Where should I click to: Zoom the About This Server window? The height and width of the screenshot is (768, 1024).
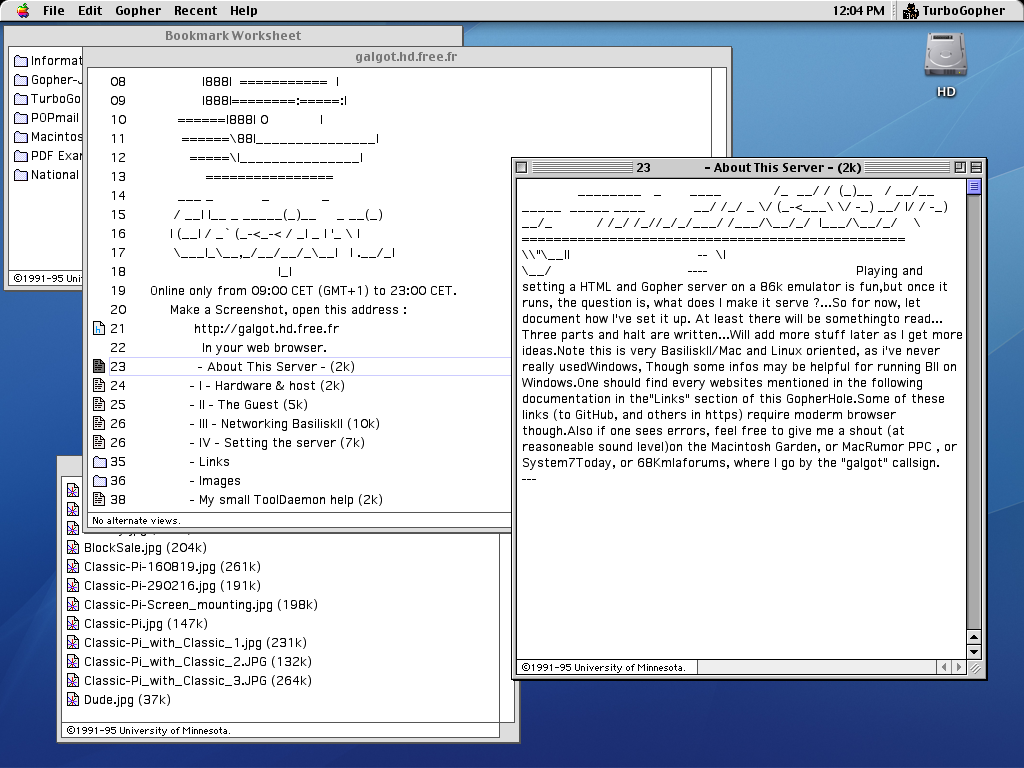[960, 167]
